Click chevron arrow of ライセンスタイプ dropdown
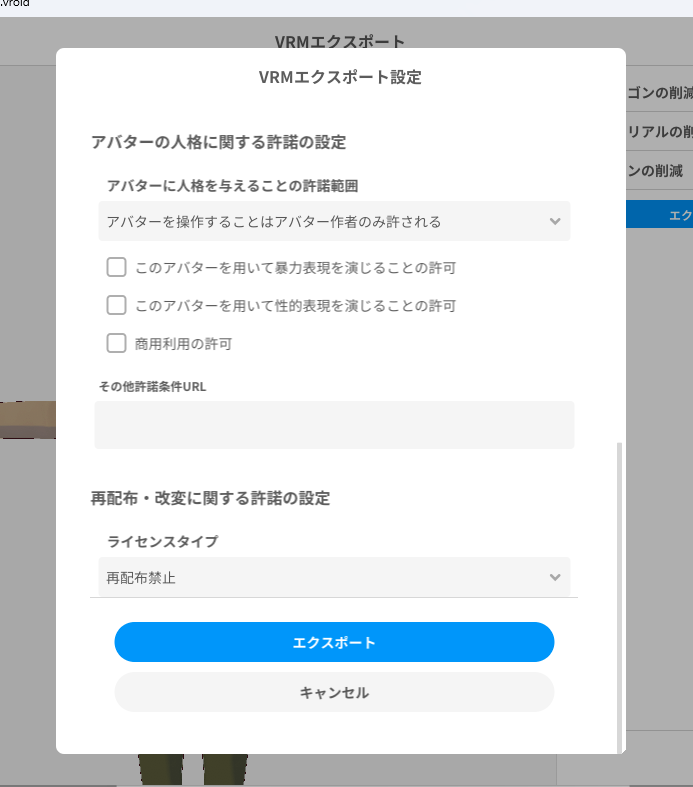 tap(556, 577)
